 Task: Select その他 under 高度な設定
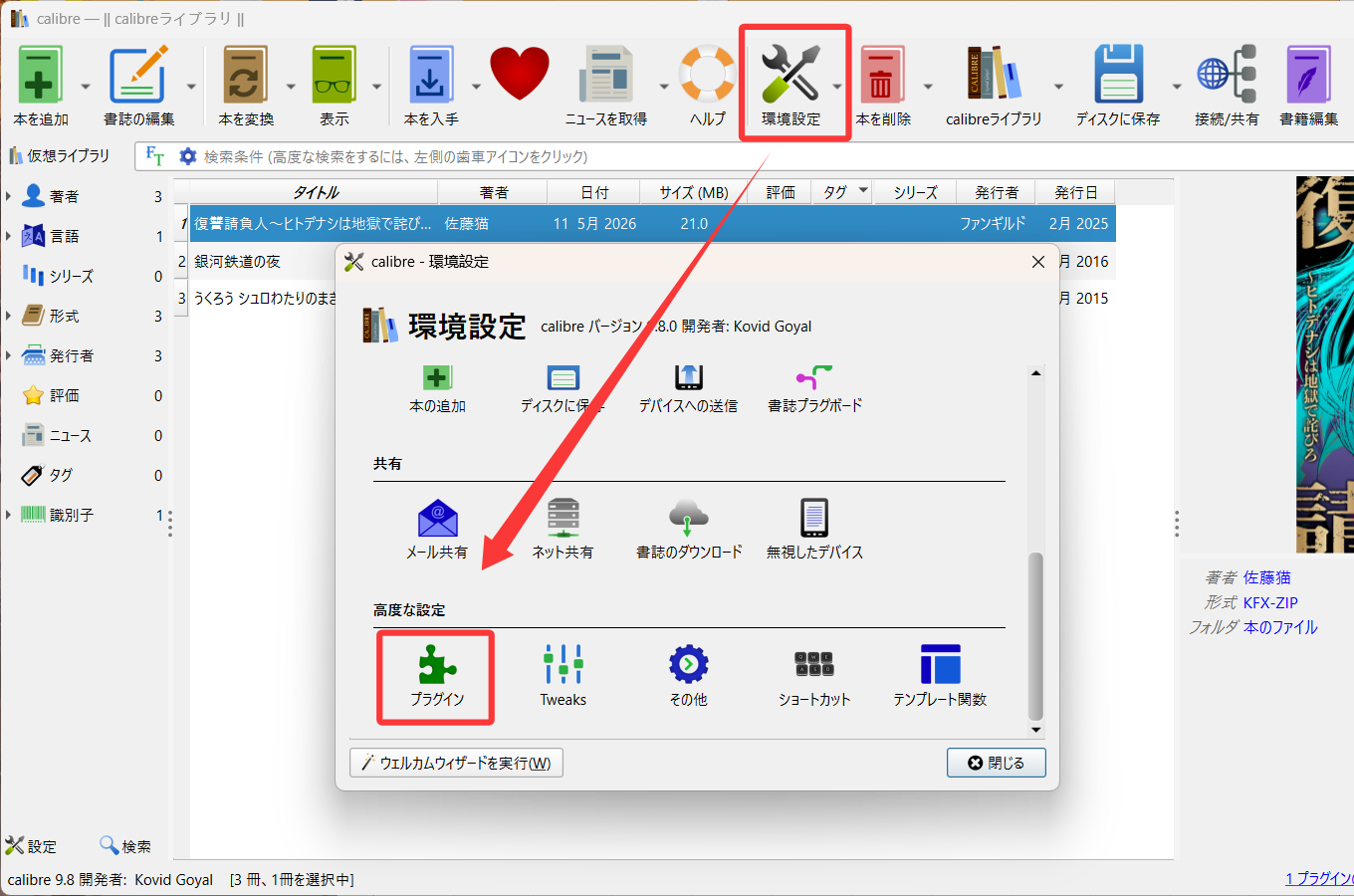[x=689, y=676]
